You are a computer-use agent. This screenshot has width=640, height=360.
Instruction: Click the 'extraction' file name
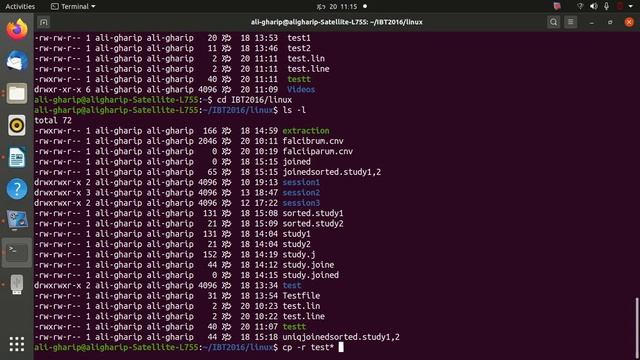[306, 131]
